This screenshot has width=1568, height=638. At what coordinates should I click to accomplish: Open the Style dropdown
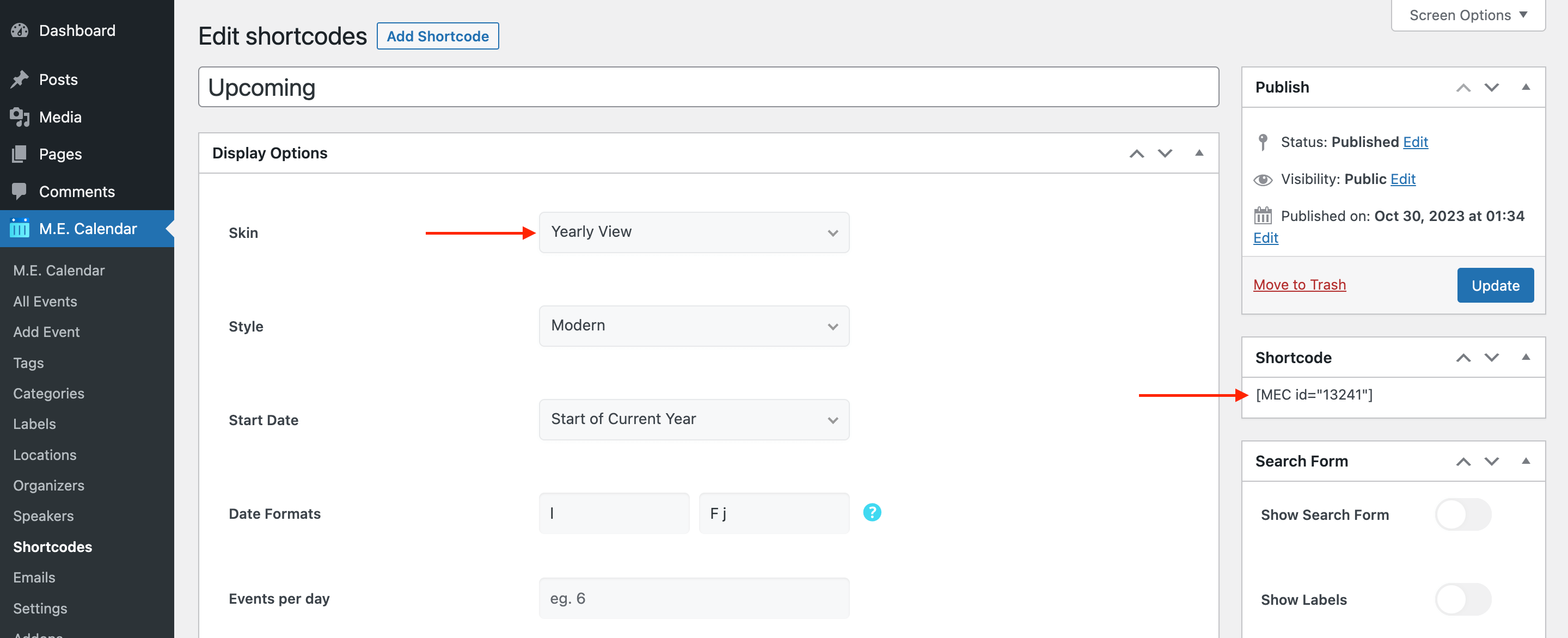[x=693, y=326]
